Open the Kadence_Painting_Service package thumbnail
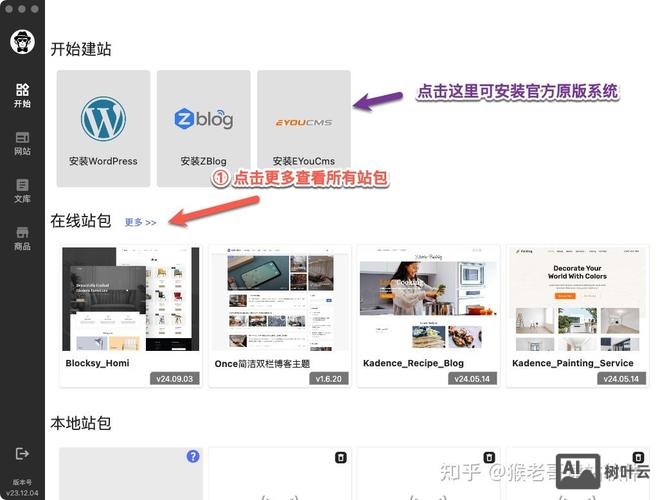 tap(577, 299)
